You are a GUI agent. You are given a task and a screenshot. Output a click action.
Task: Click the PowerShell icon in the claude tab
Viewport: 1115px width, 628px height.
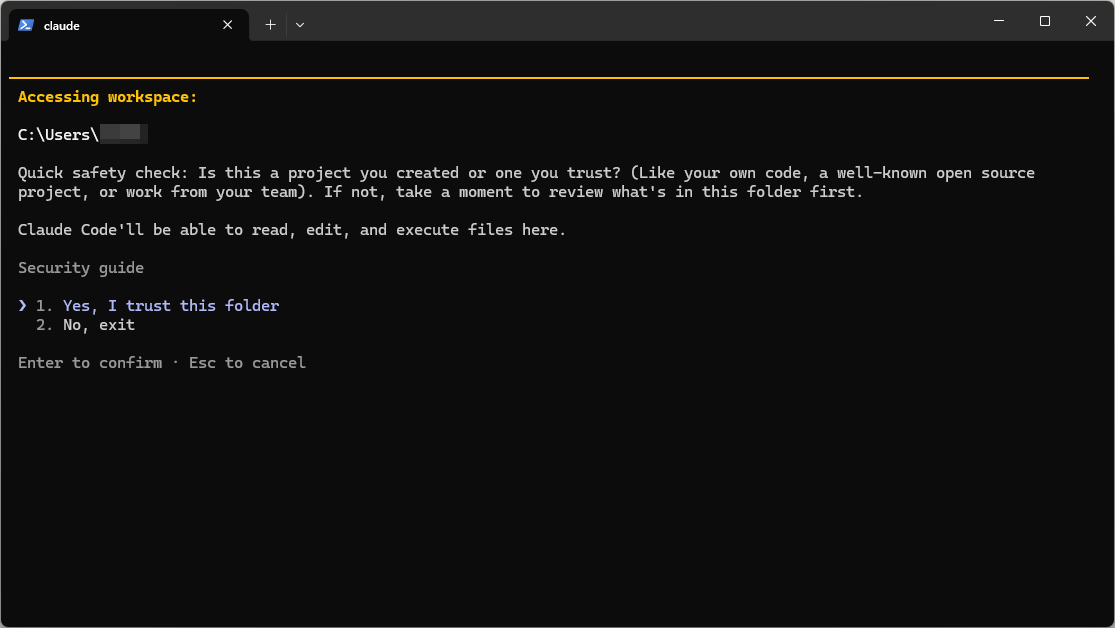point(26,25)
